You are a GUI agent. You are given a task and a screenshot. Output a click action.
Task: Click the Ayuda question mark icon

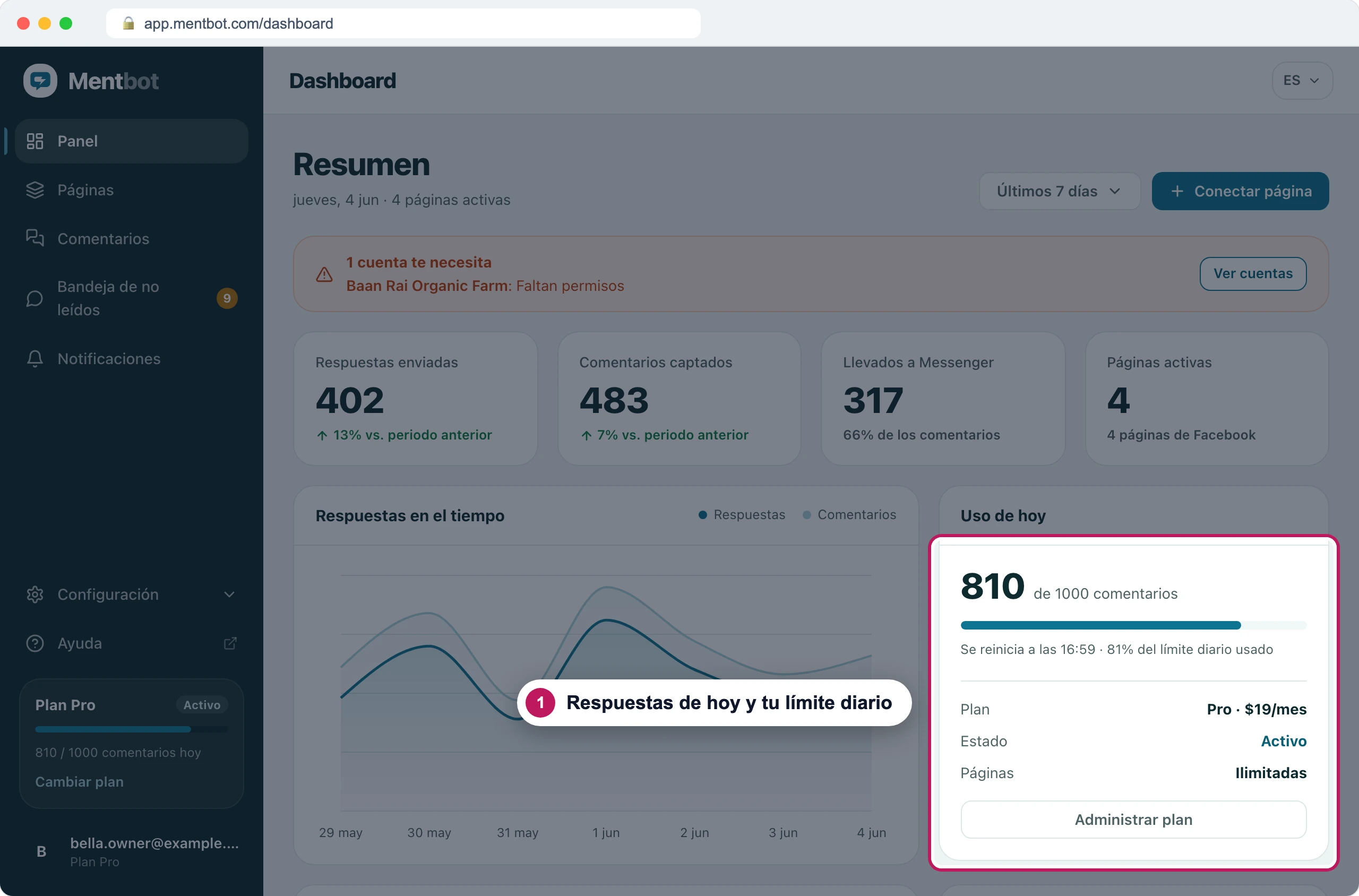[x=35, y=643]
